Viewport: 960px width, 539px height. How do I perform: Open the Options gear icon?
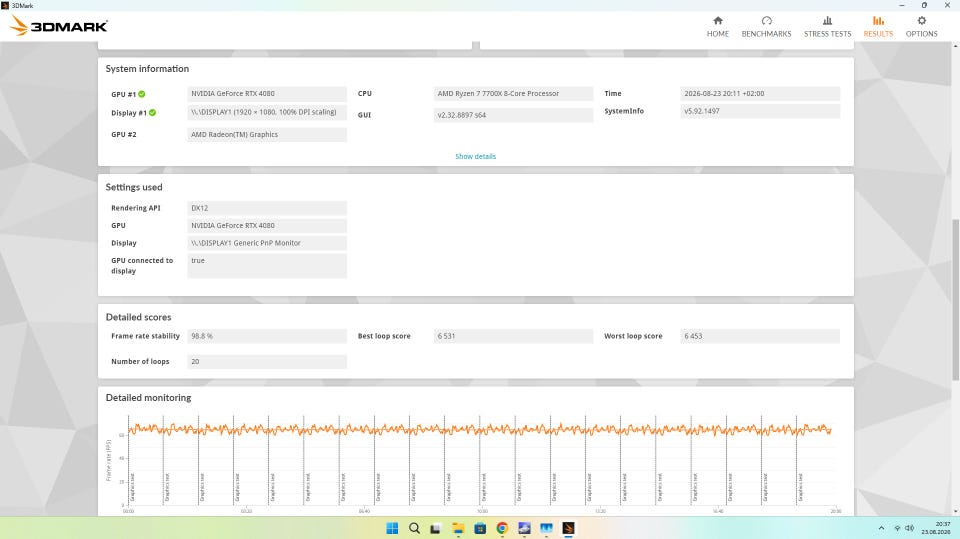pos(921,21)
